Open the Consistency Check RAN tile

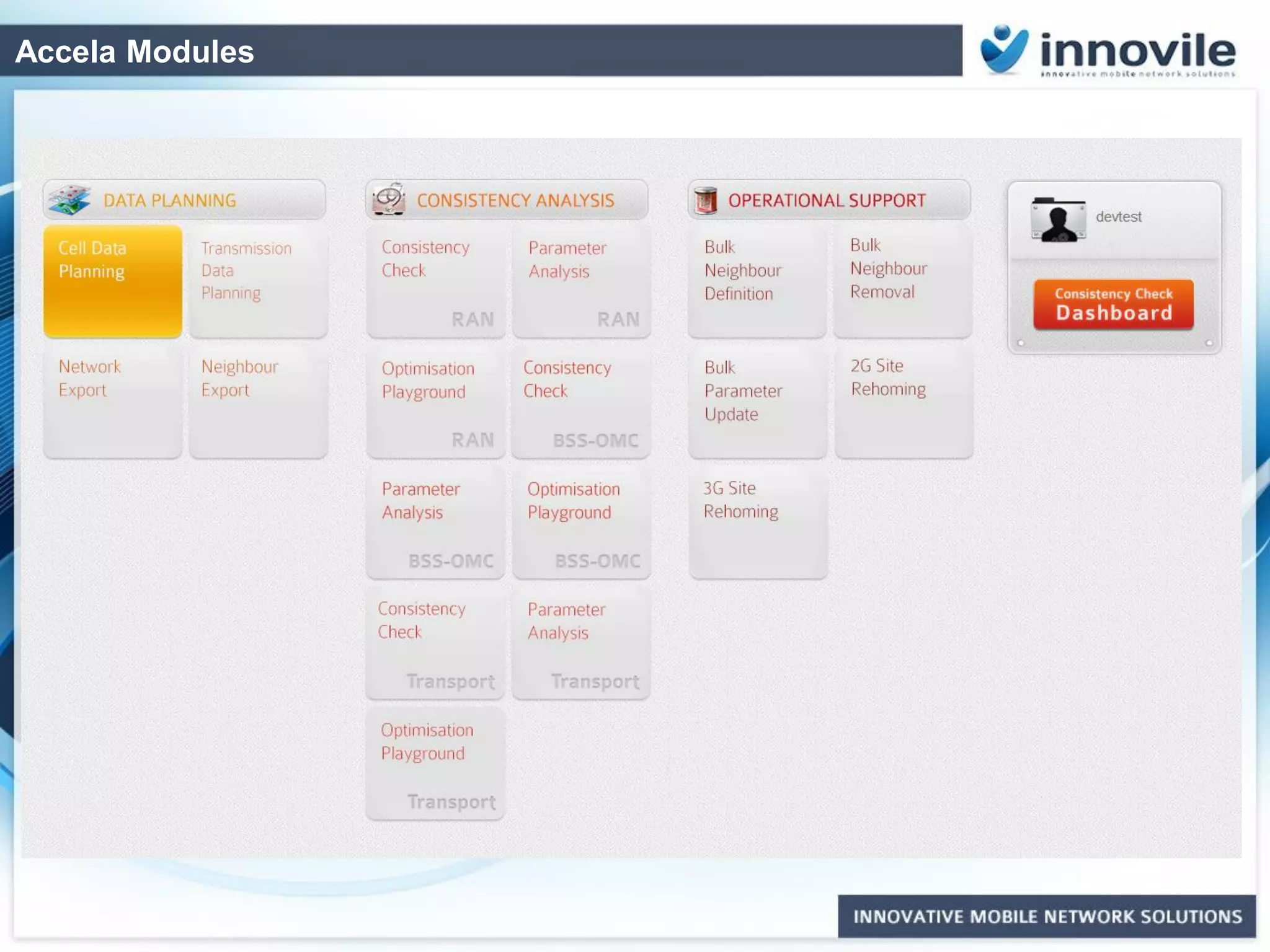click(x=436, y=281)
